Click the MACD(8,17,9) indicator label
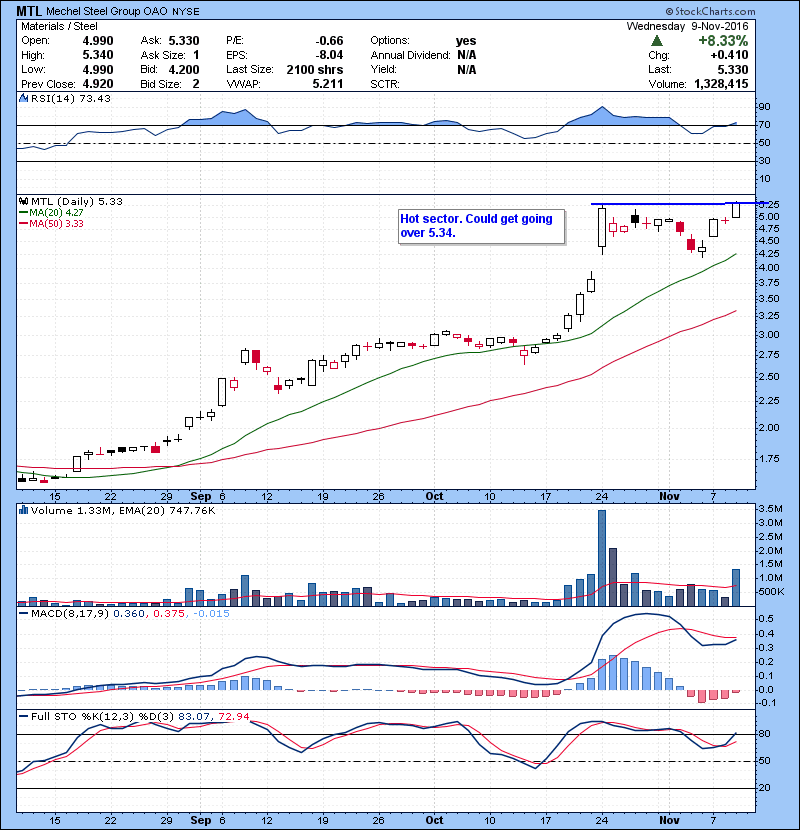Viewport: 800px width, 830px height. pos(70,614)
